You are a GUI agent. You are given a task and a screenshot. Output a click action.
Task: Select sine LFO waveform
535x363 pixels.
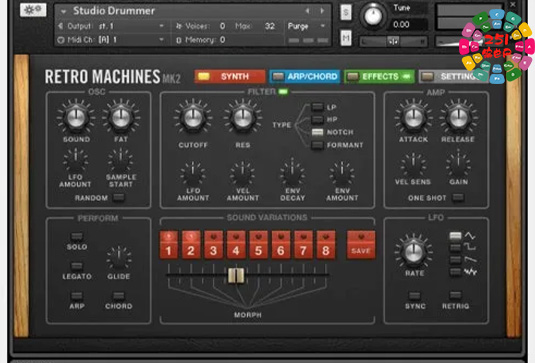(x=456, y=236)
